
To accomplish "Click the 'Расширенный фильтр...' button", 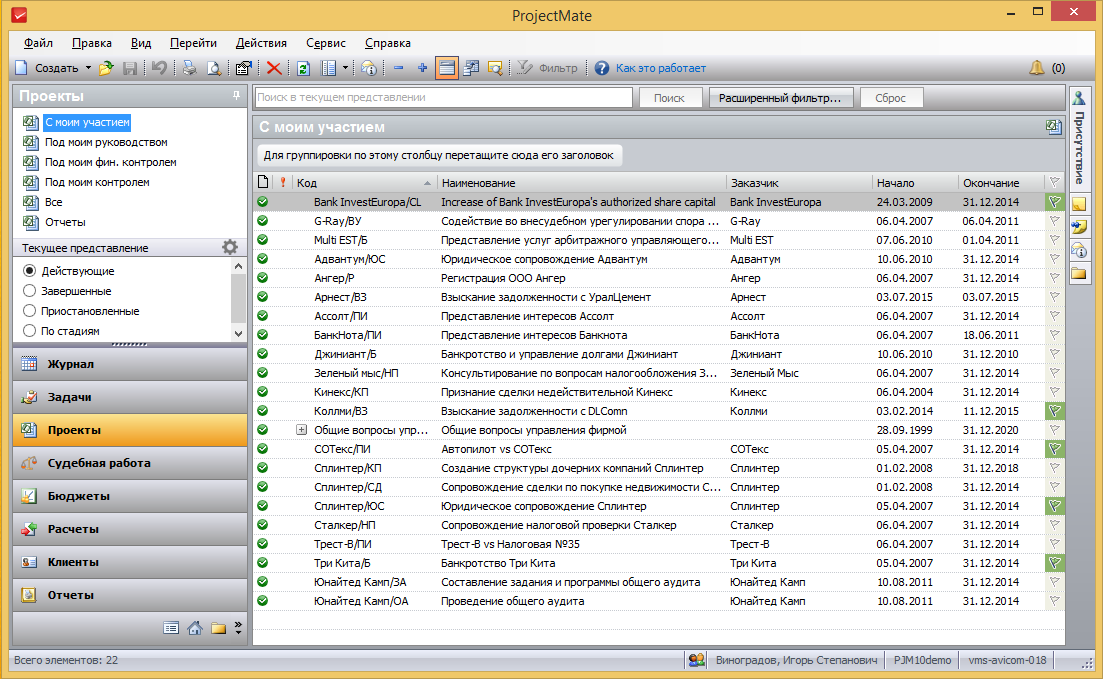I will (781, 98).
